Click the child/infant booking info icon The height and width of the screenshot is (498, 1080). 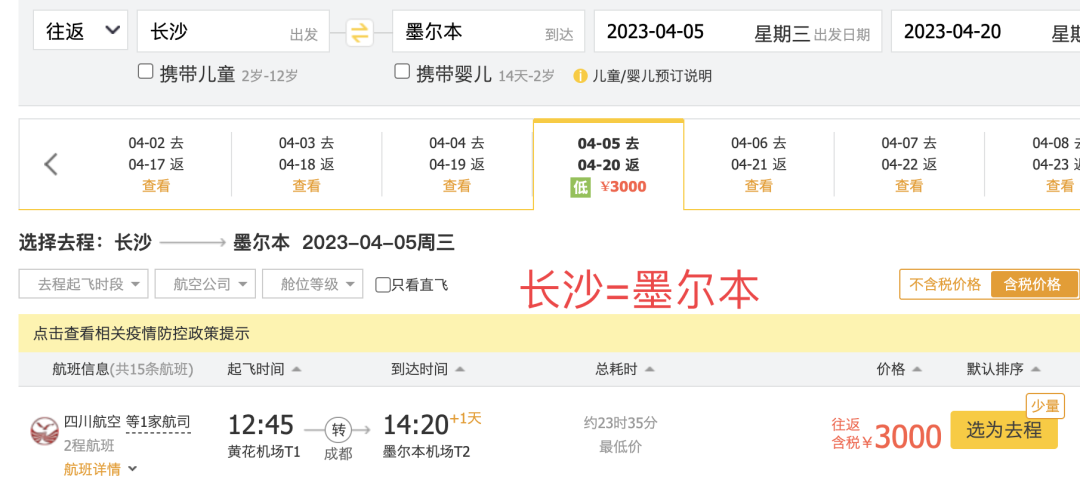(580, 76)
